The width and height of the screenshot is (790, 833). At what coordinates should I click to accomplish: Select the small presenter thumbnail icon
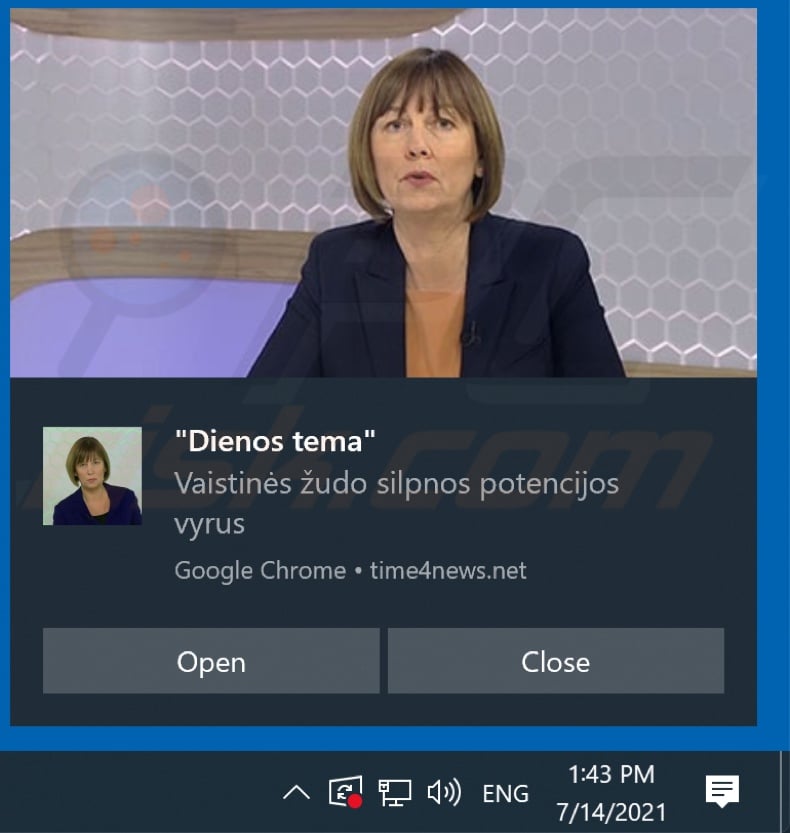click(x=92, y=476)
